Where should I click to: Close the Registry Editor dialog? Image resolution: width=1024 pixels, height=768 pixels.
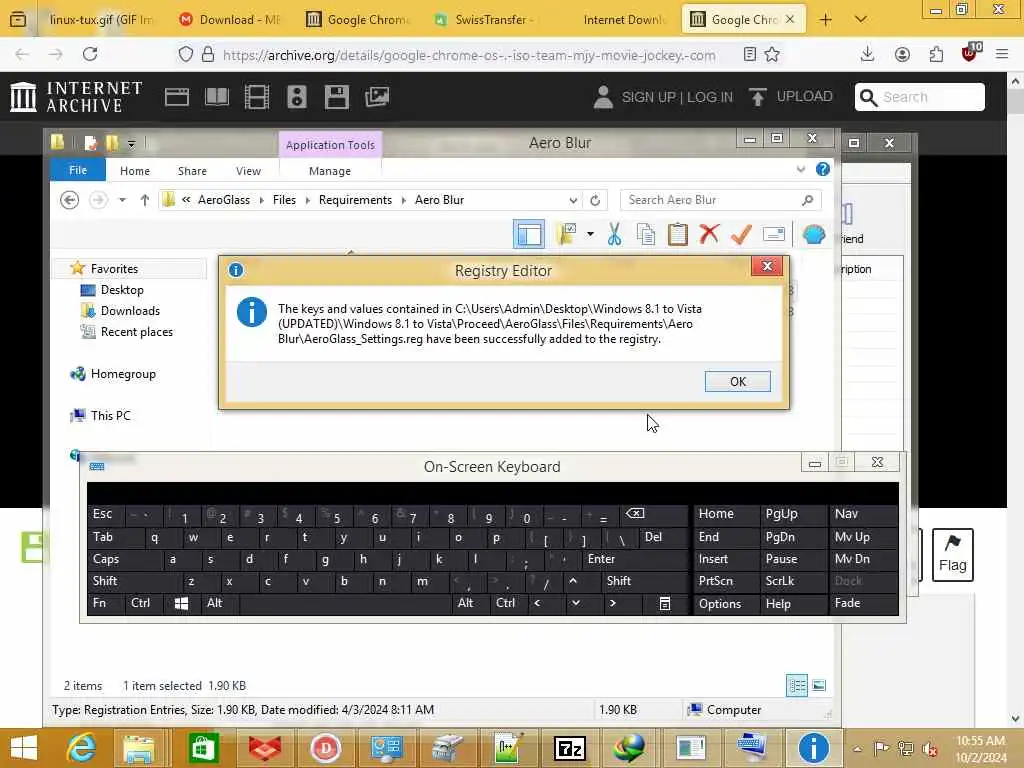(767, 266)
